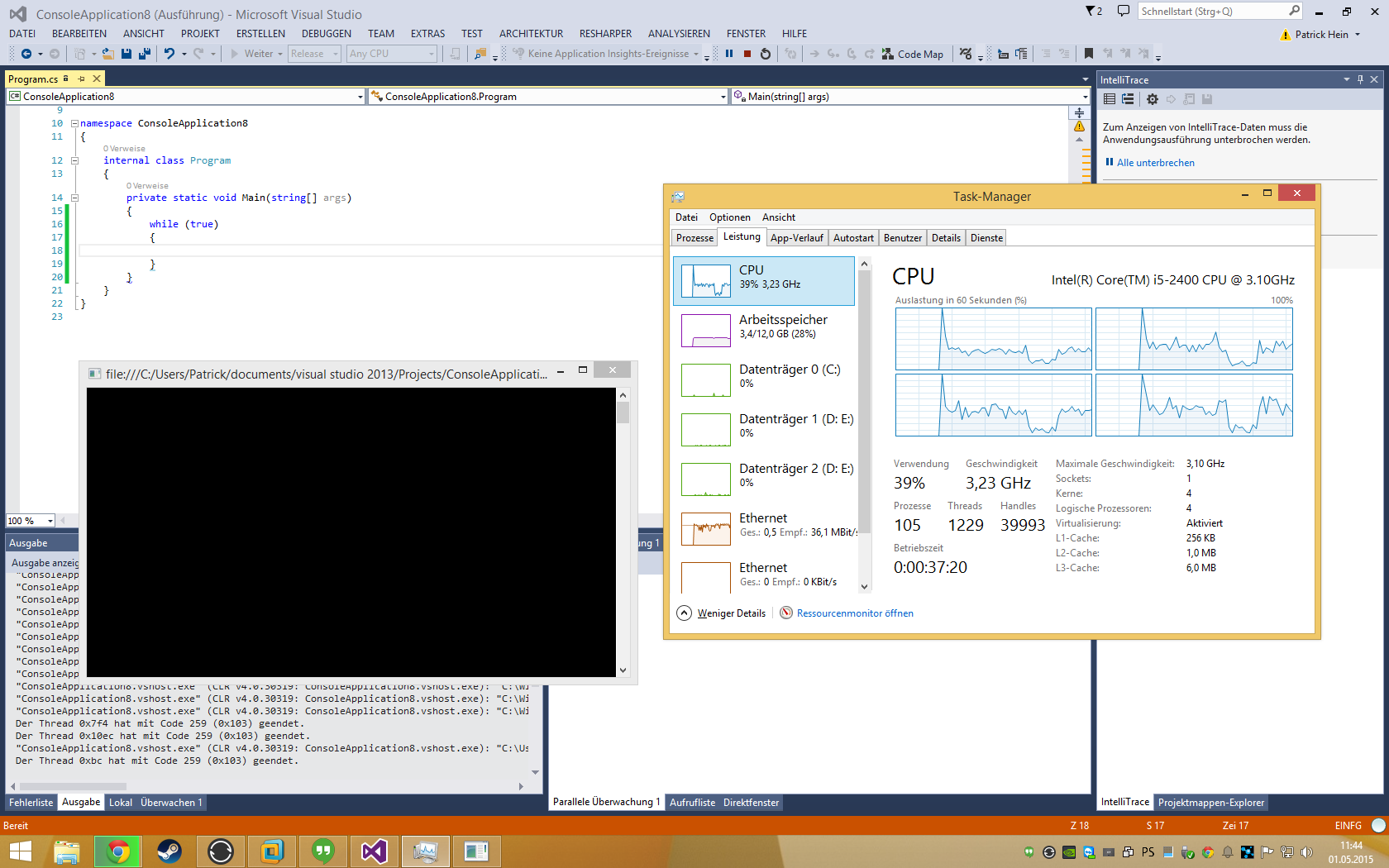Open a file with the folder icon

(107, 54)
